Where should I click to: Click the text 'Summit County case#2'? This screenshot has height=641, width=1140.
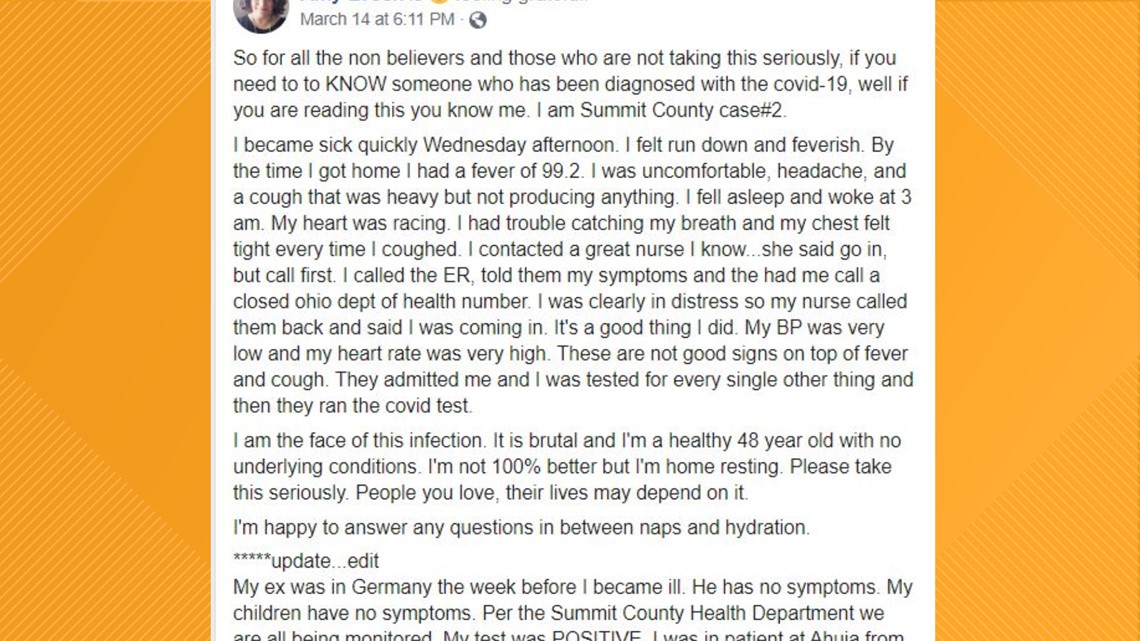pos(682,110)
